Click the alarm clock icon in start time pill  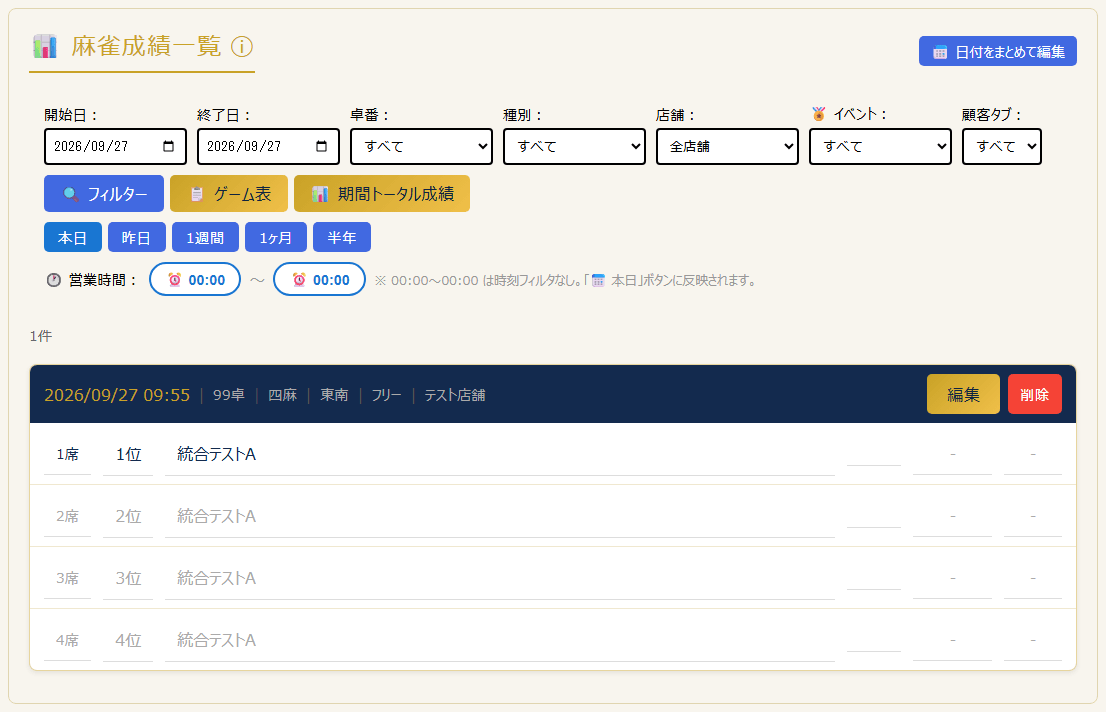click(x=174, y=280)
